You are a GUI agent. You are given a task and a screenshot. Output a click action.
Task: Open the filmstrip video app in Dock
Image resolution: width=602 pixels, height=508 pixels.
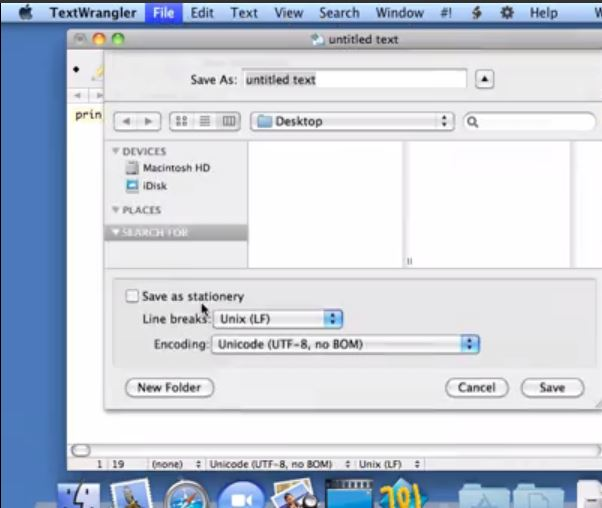click(349, 494)
